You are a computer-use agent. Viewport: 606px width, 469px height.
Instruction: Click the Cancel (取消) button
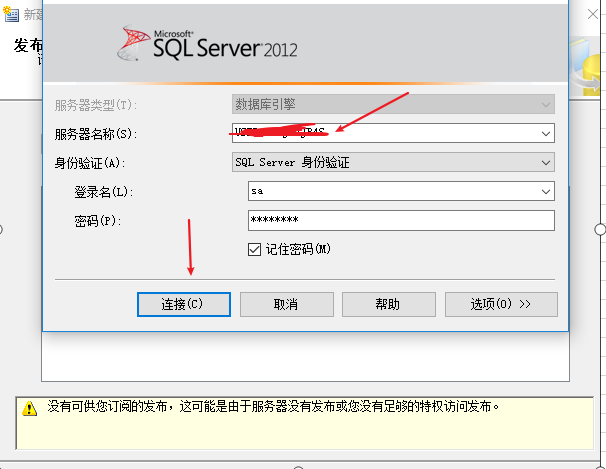coord(286,304)
